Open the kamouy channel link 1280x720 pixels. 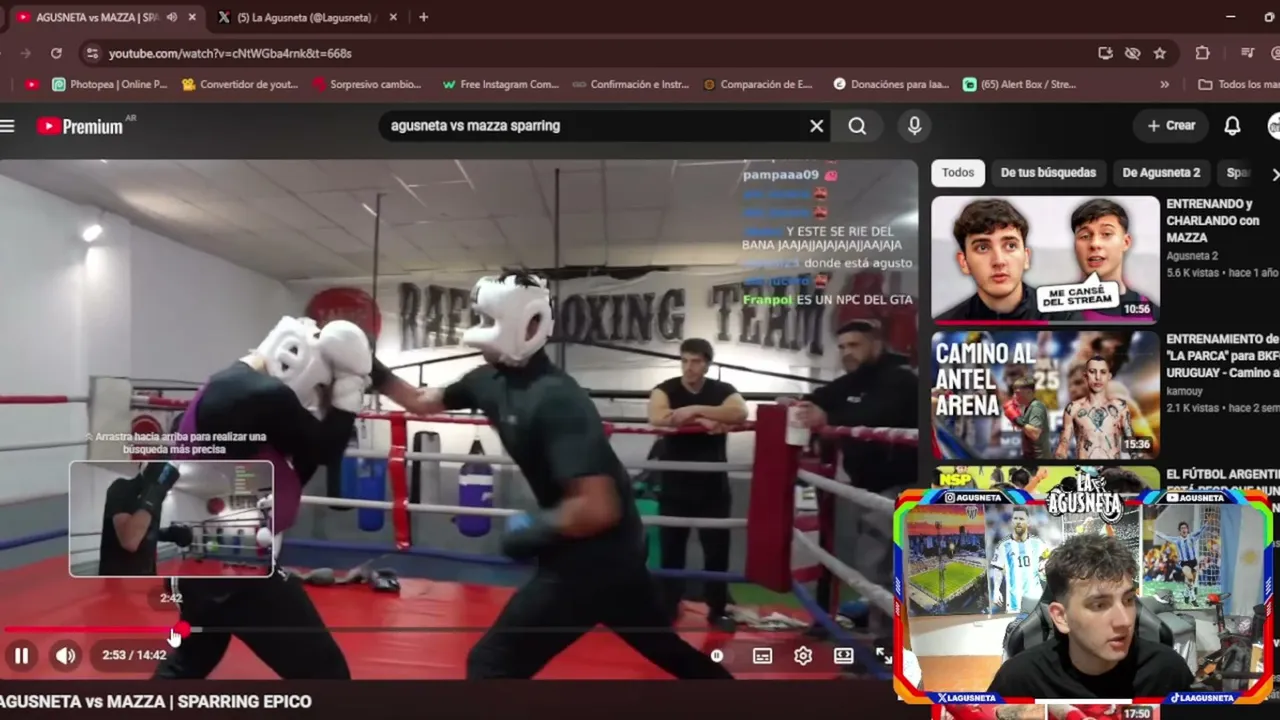tap(1186, 391)
